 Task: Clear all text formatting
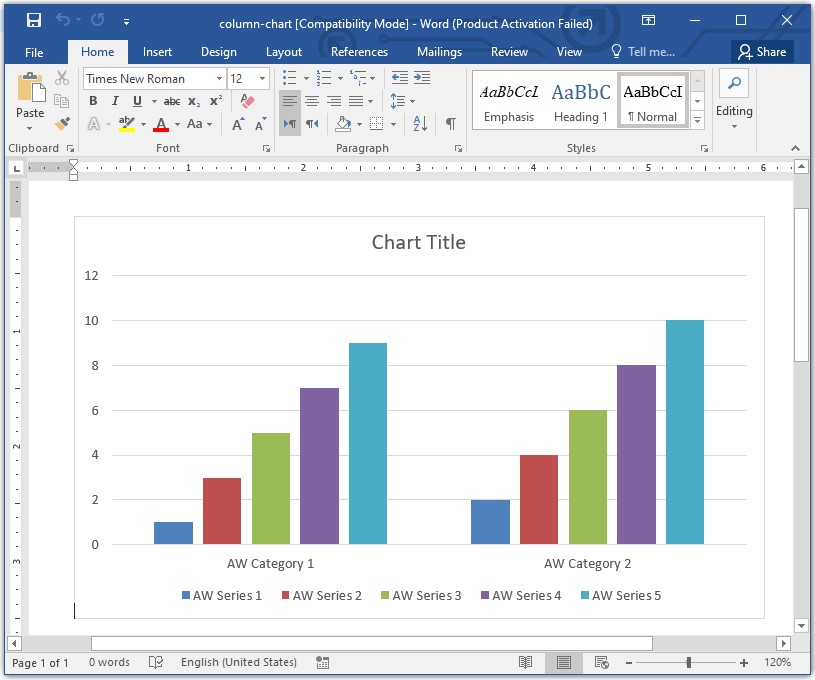click(247, 101)
